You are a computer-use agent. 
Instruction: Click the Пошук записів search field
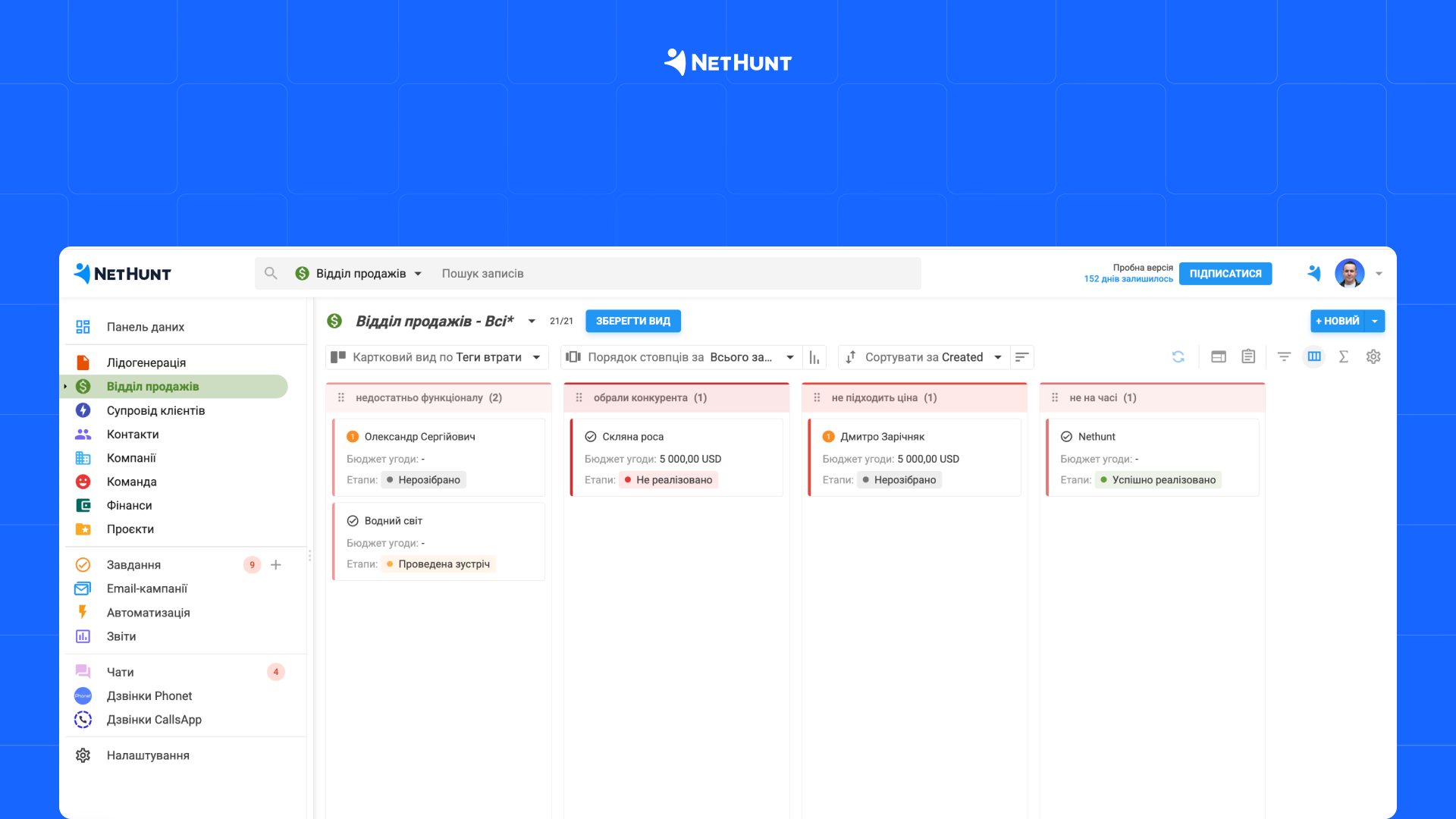(677, 274)
